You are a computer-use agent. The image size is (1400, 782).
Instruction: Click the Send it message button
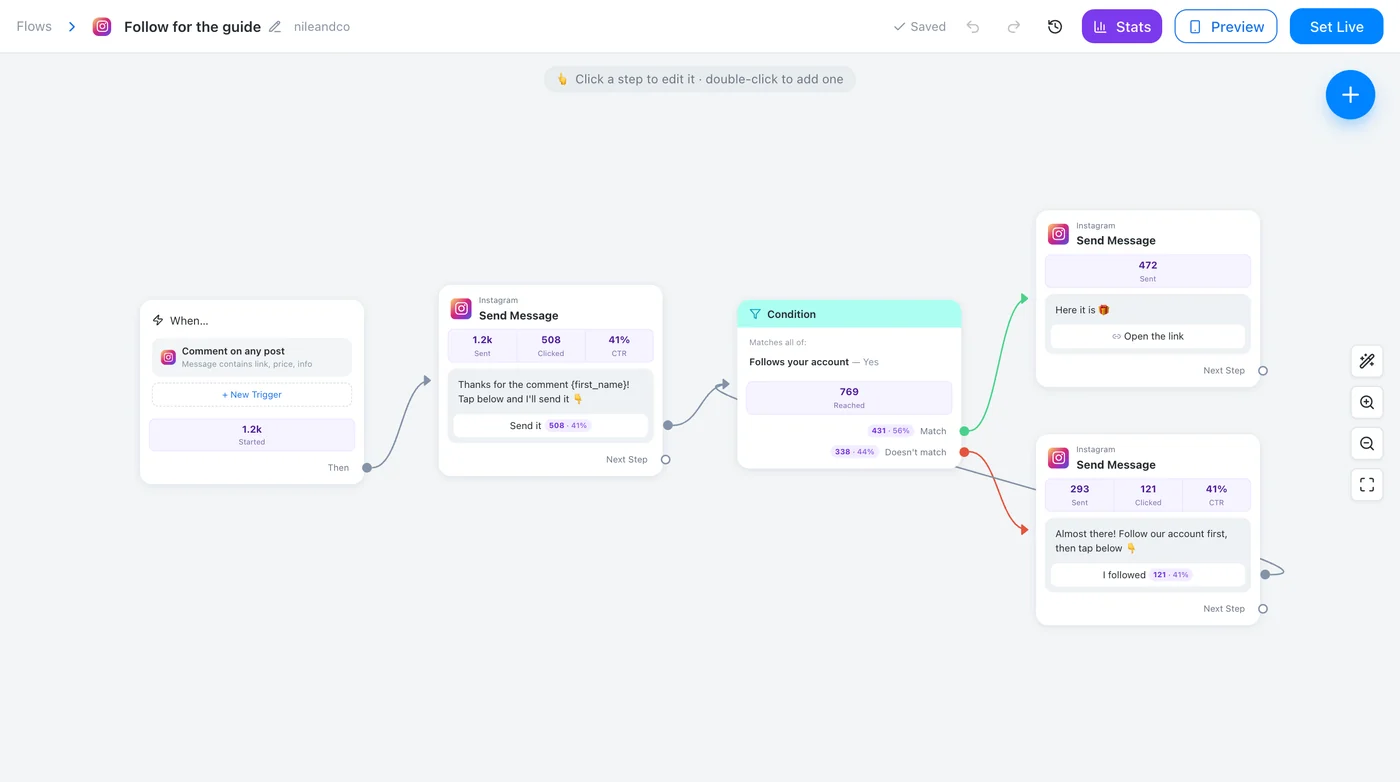[550, 426]
